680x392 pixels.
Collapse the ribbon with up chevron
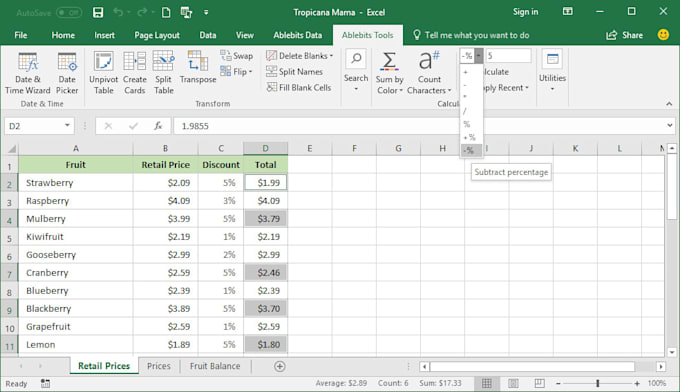coord(669,104)
